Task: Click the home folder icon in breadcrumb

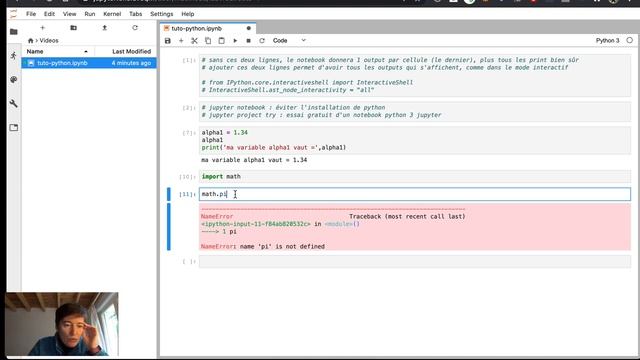Action: click(30, 40)
